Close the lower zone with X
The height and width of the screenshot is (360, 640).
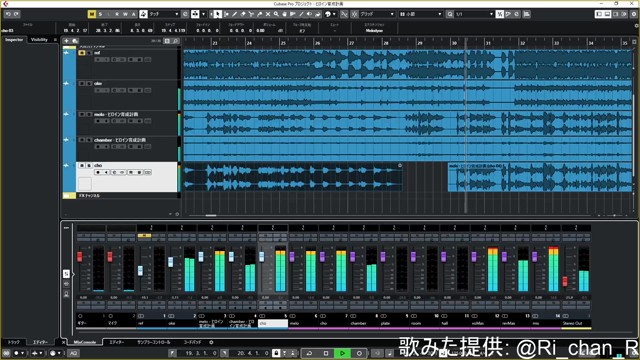[x=63, y=342]
